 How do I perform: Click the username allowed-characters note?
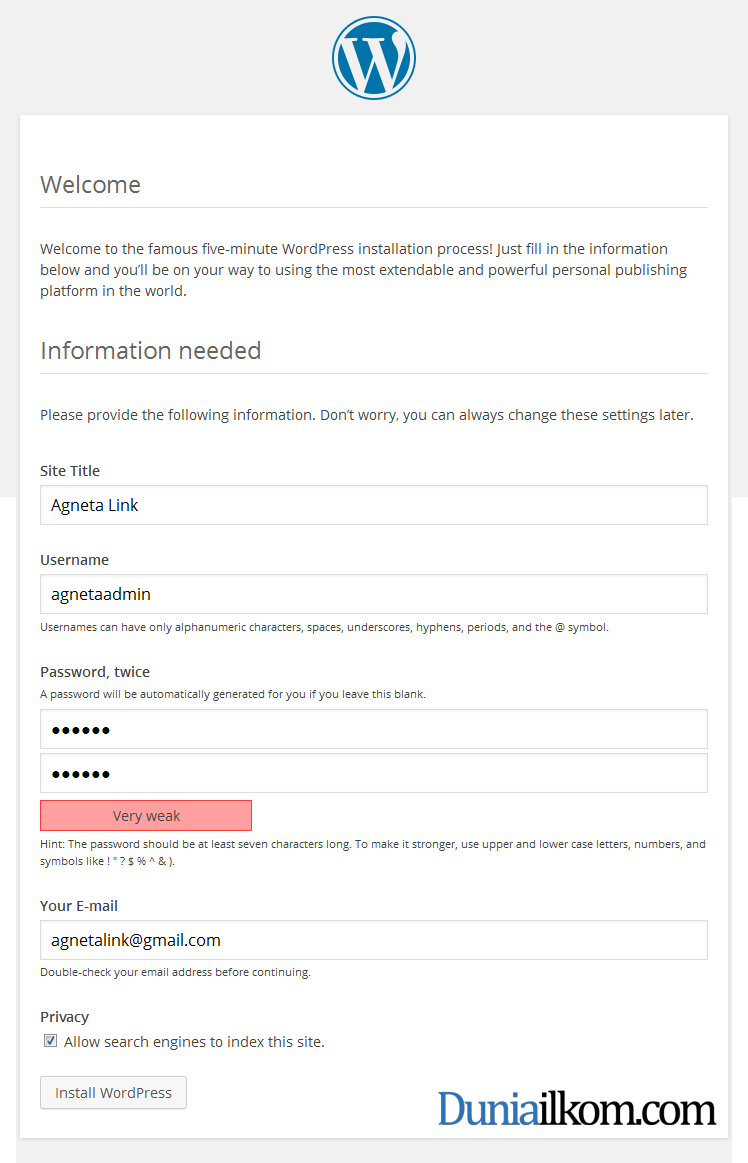point(324,627)
